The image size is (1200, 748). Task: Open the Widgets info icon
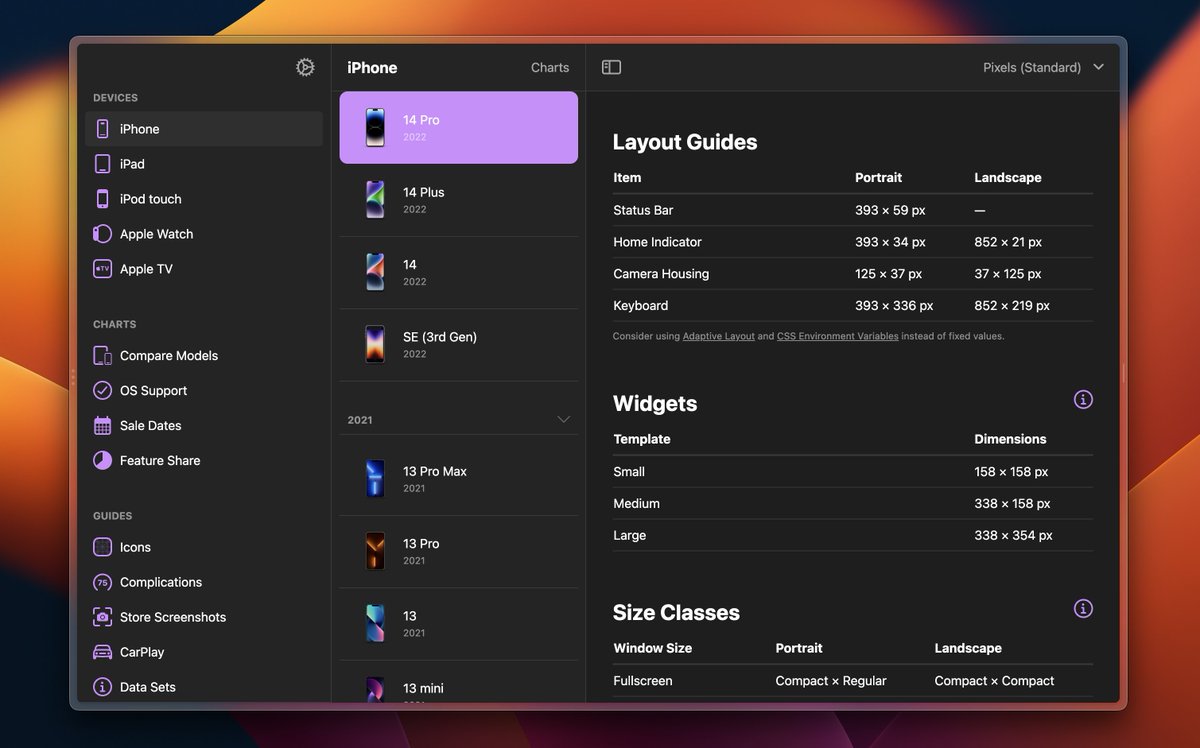click(1083, 399)
